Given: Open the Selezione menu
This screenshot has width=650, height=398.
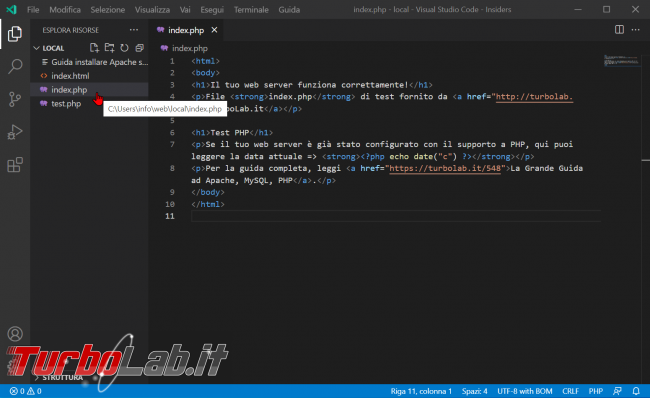Looking at the screenshot, I should pyautogui.click(x=108, y=10).
